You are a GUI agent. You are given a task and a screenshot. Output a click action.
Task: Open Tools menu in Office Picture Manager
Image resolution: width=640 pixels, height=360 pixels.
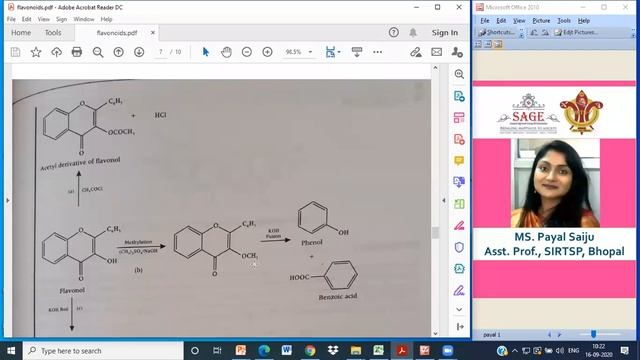coord(564,20)
